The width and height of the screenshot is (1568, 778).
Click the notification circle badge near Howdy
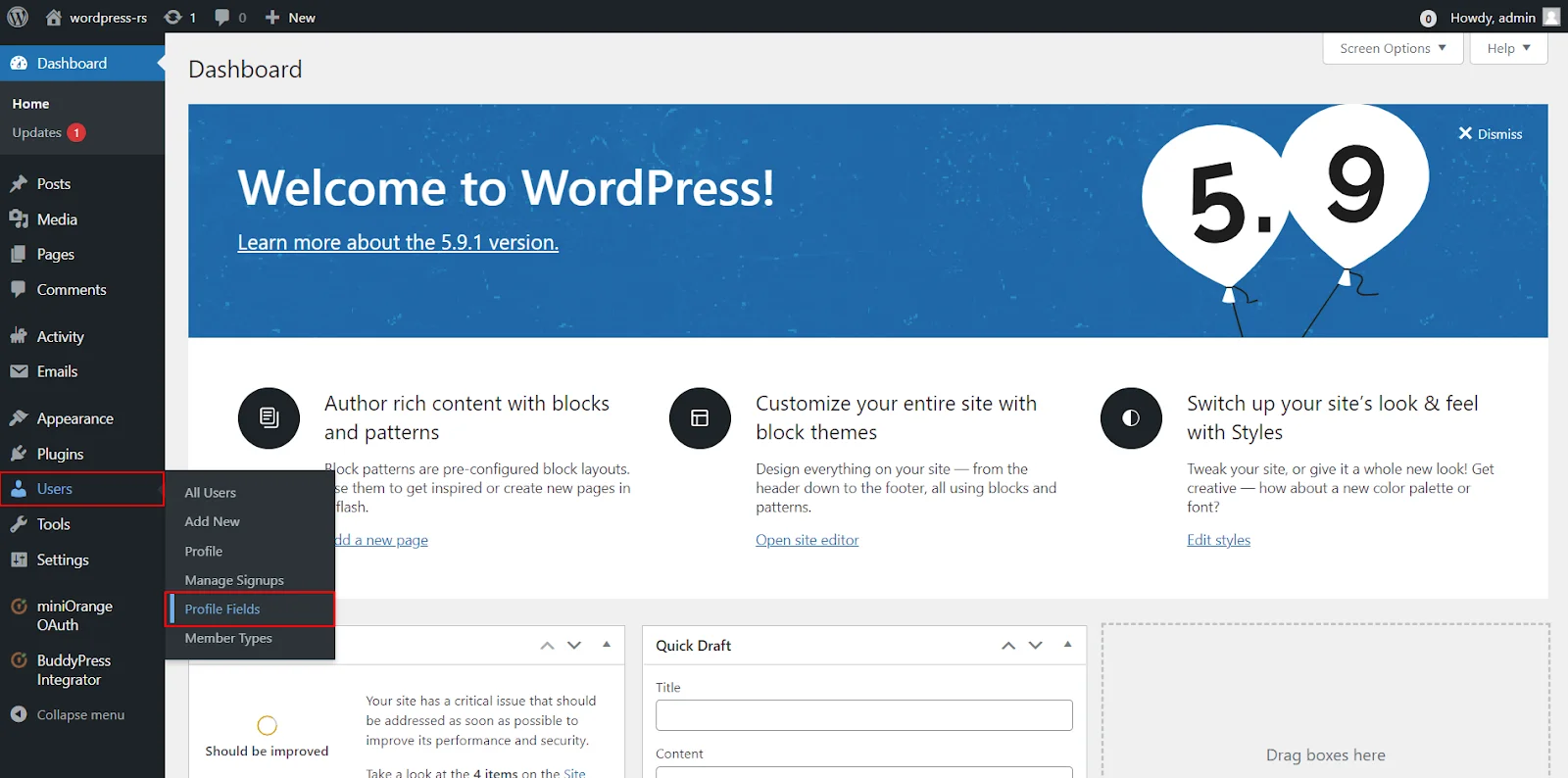click(x=1428, y=19)
